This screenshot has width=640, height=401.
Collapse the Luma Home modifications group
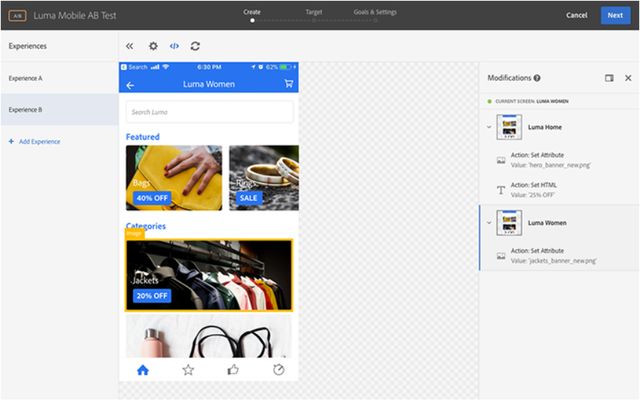click(487, 127)
